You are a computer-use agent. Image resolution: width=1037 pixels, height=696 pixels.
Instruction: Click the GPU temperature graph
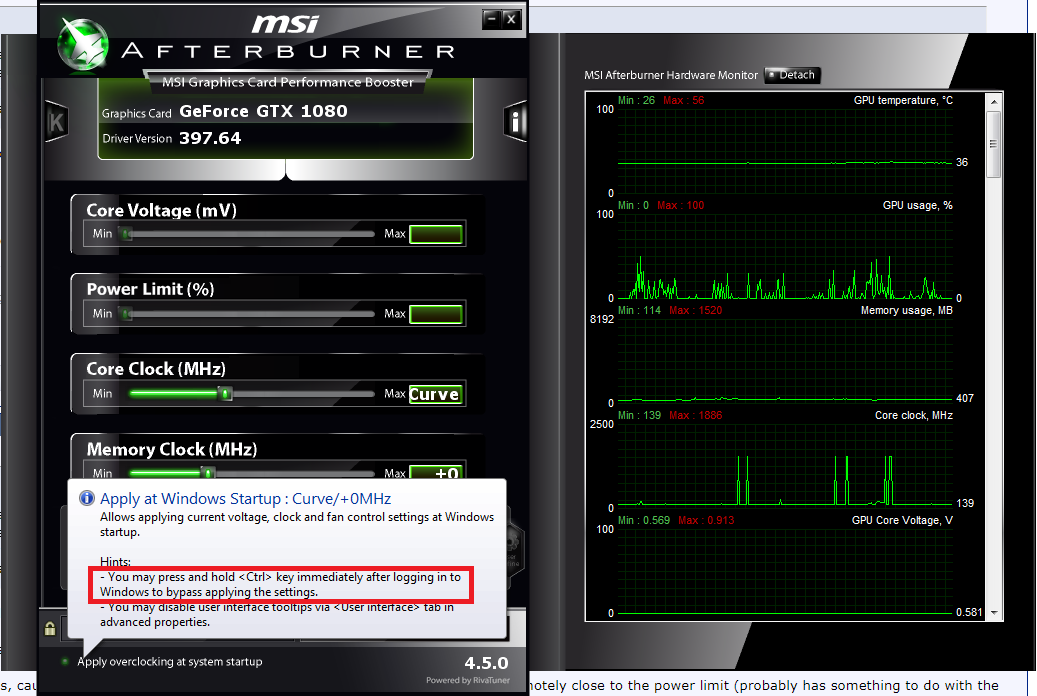785,151
